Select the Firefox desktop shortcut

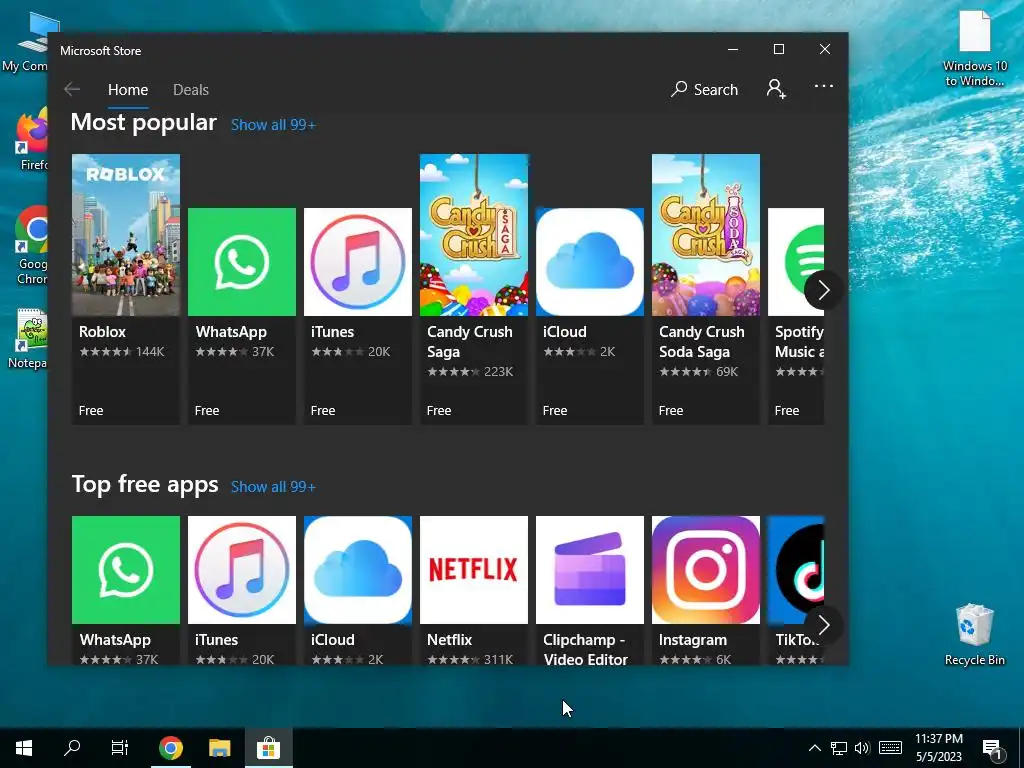tap(32, 140)
